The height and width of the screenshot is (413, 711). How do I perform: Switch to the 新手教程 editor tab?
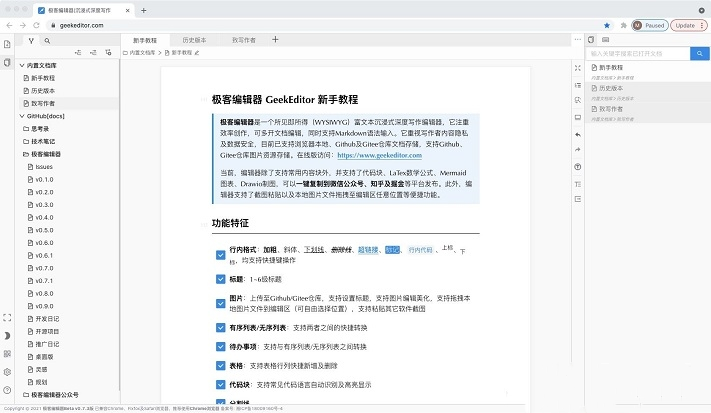(x=145, y=40)
